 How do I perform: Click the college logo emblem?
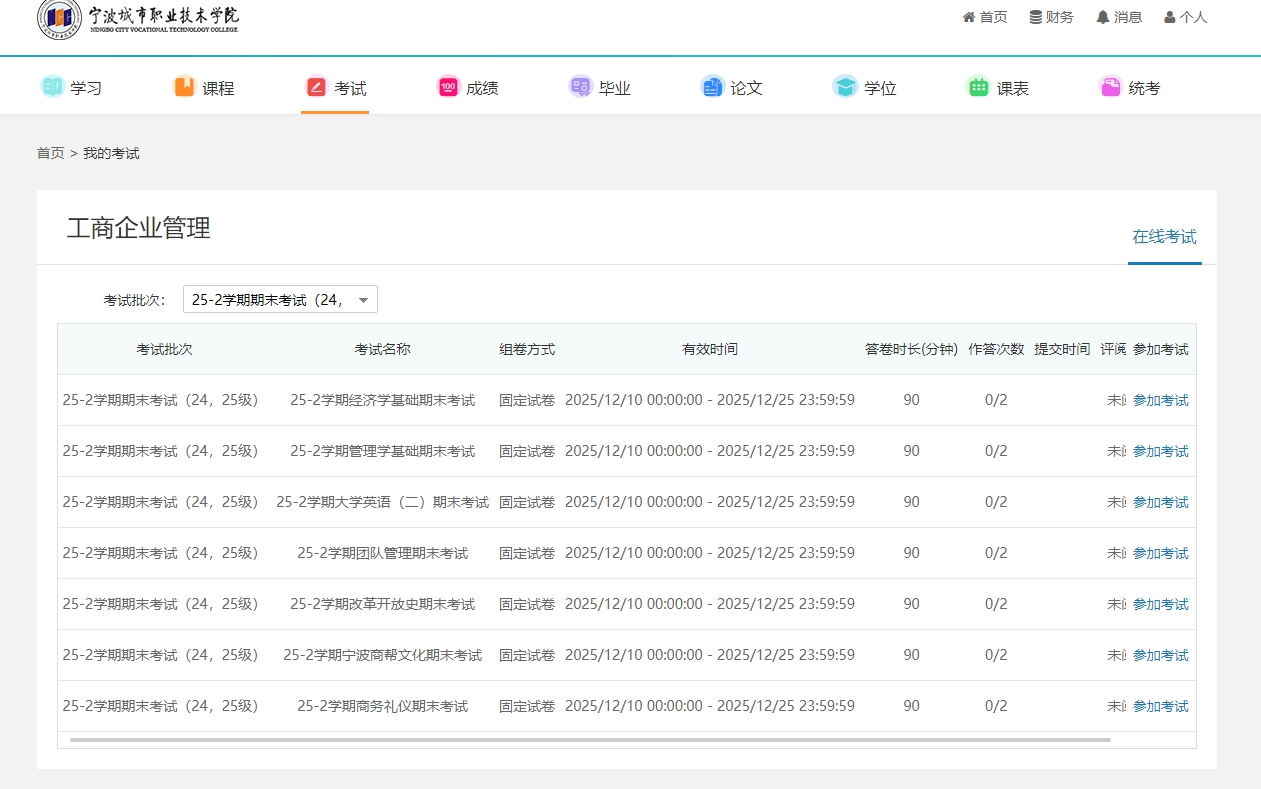click(59, 19)
